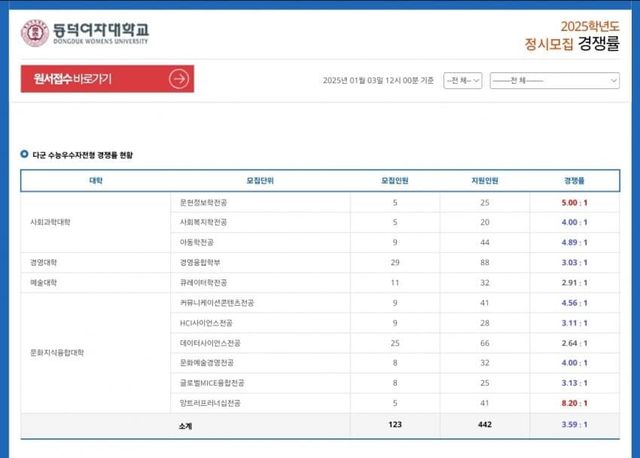Click the 모집인원 column header
640x458 pixels.
pos(395,181)
